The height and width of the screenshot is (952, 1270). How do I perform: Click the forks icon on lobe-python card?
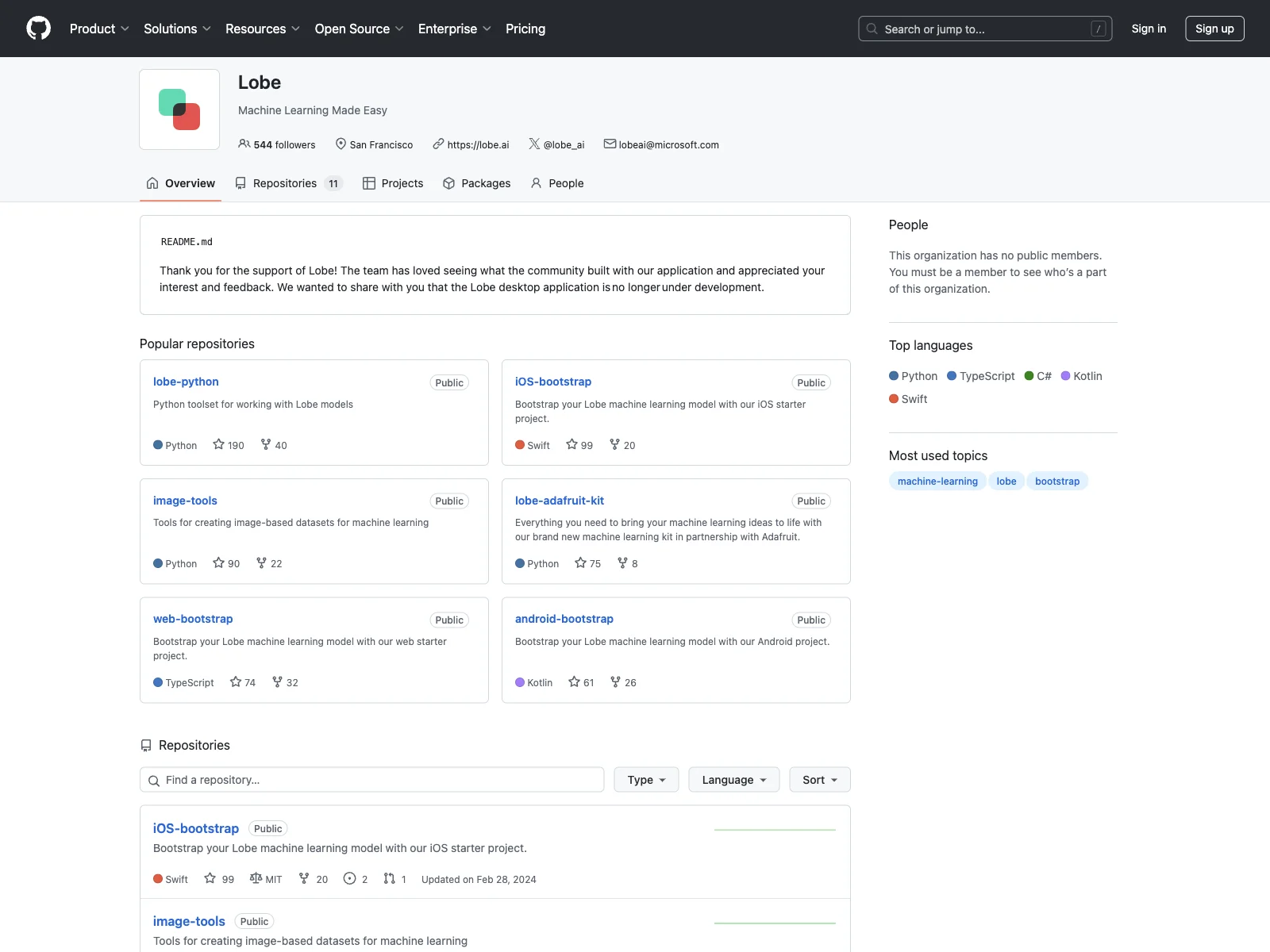tap(266, 444)
